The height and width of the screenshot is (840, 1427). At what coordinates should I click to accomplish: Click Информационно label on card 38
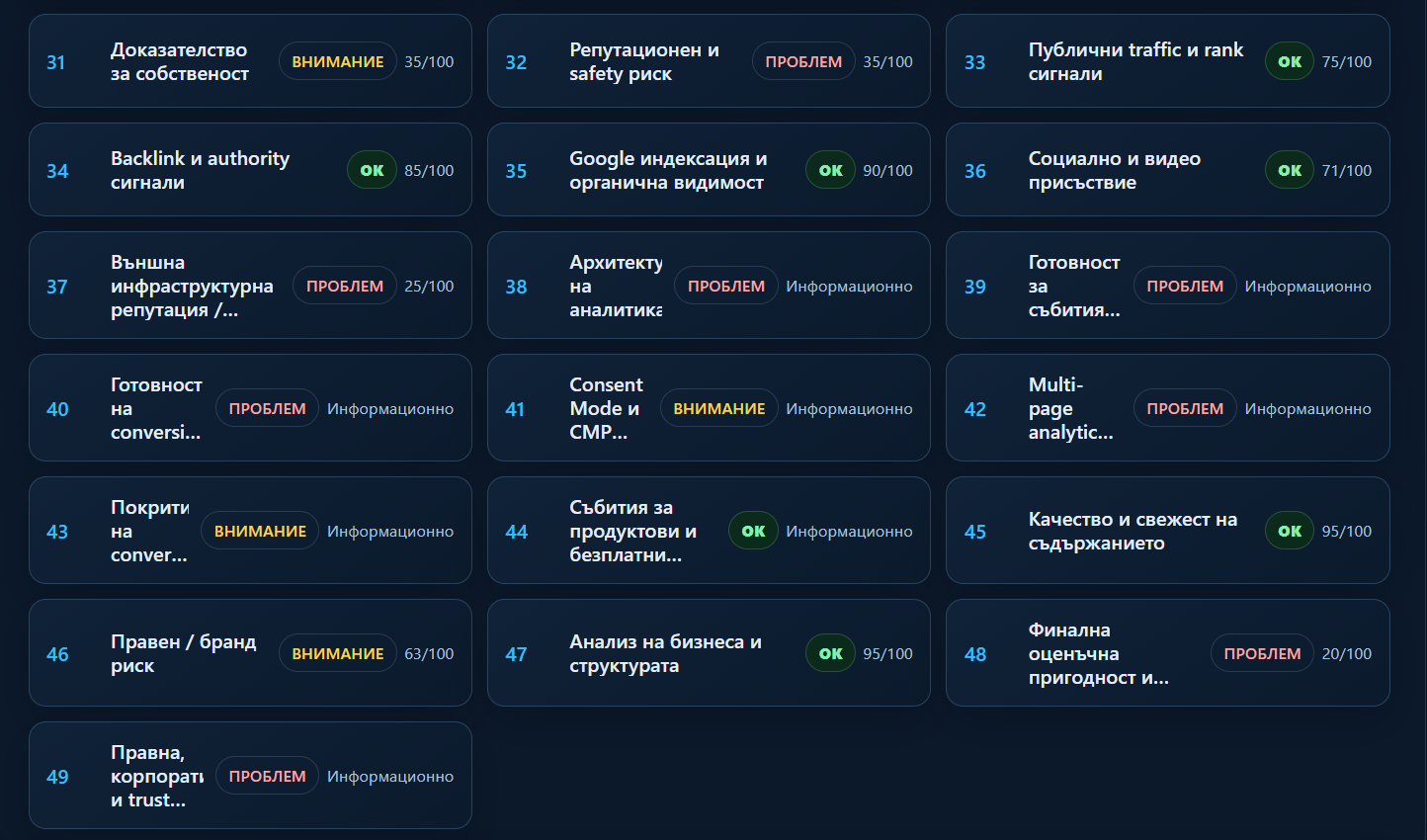[849, 286]
